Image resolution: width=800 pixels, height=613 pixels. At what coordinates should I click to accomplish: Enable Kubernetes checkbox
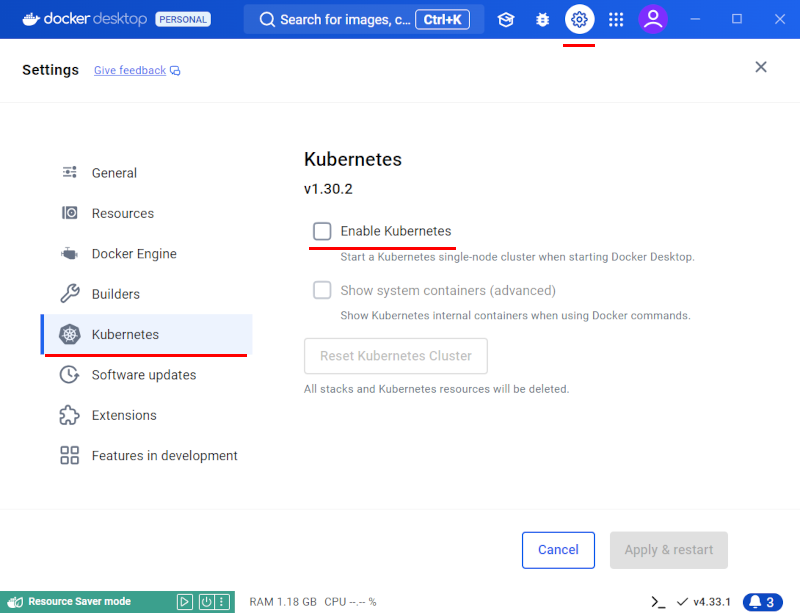(x=322, y=231)
